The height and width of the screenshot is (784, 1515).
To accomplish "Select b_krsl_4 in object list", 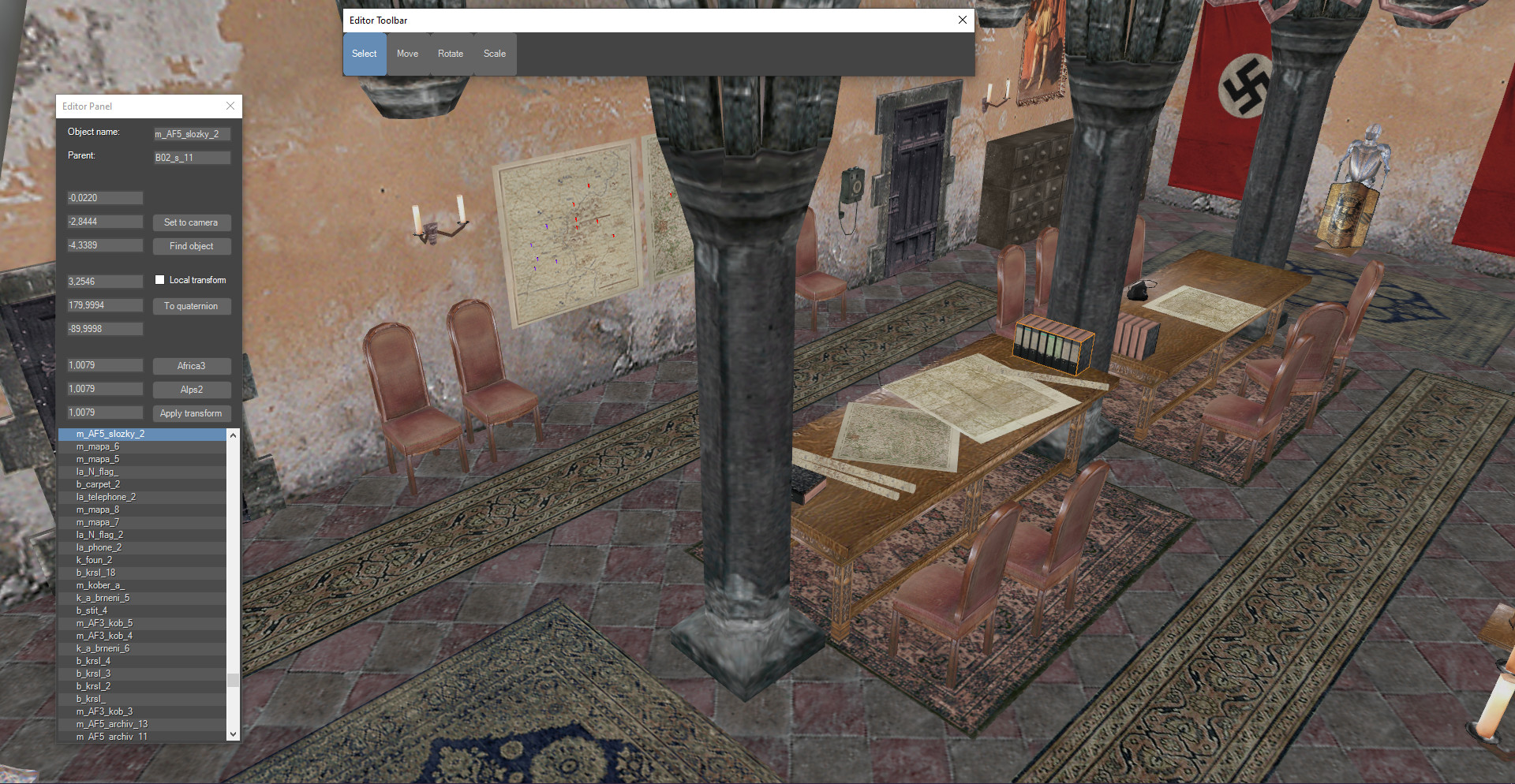I will 143,661.
